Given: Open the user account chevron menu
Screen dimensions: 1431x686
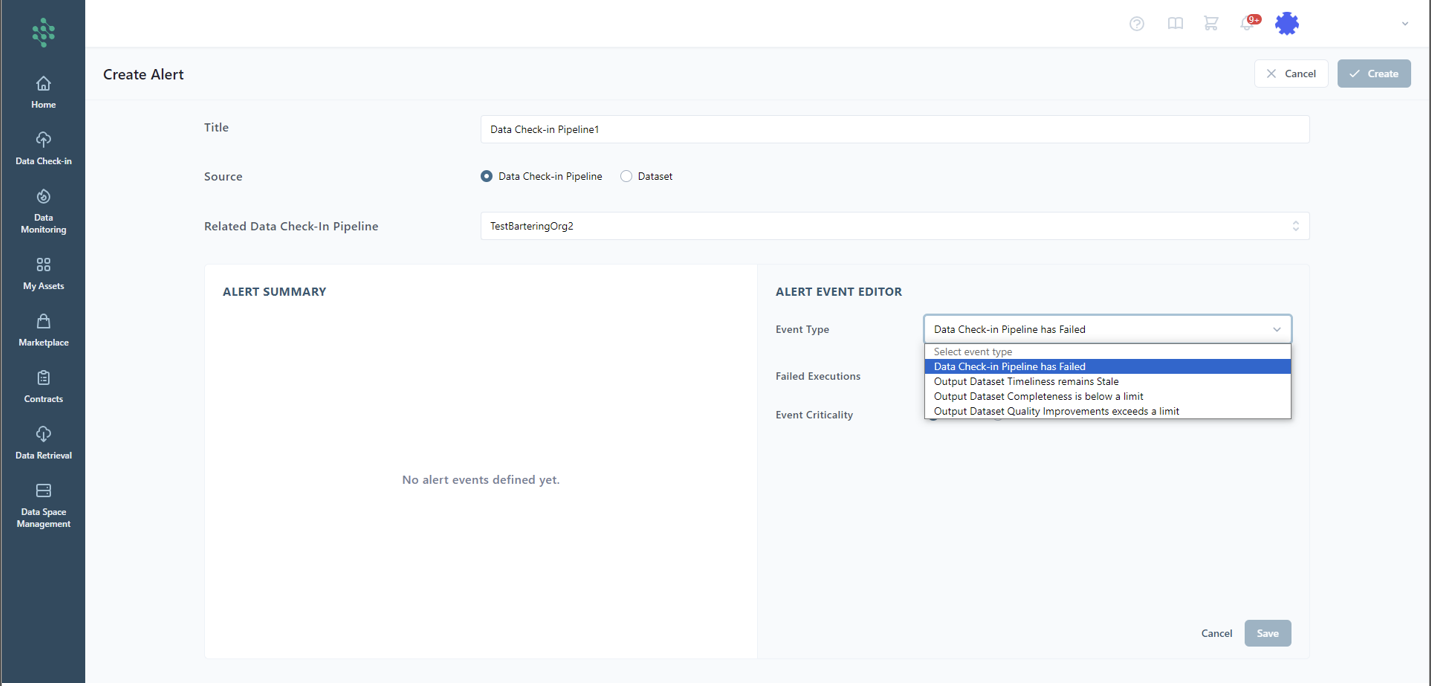Looking at the screenshot, I should 1404,24.
